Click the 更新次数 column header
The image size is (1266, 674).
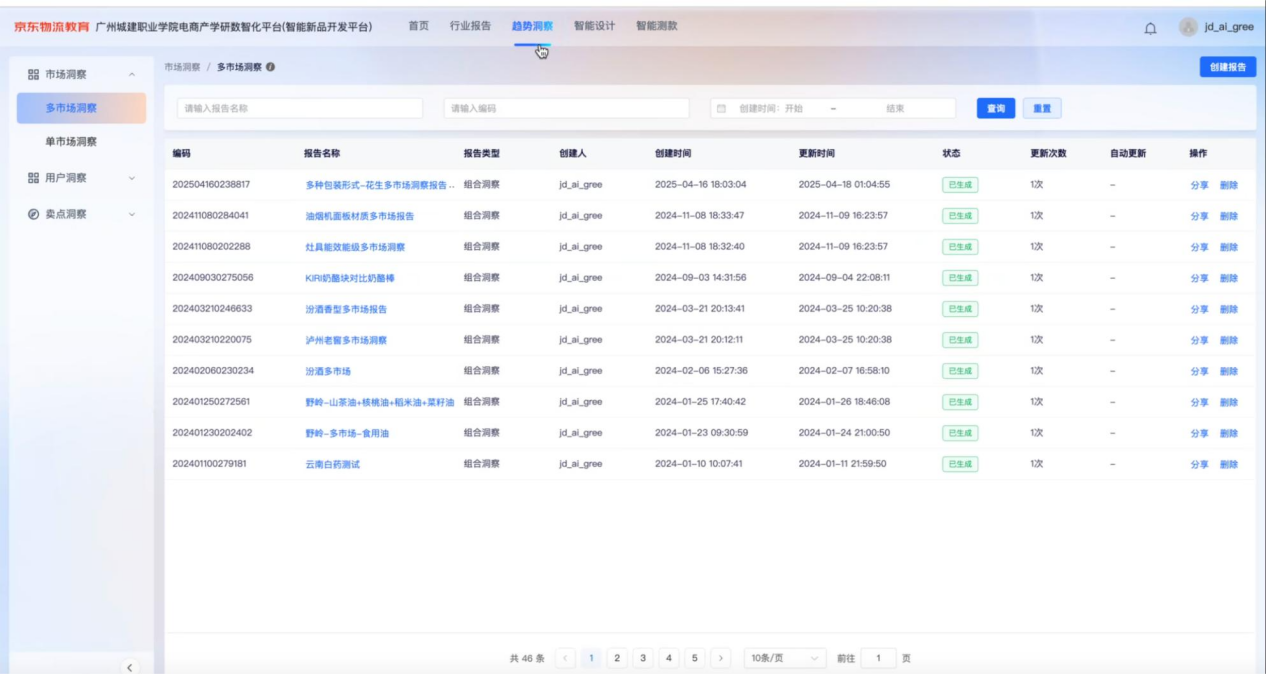(x=1049, y=153)
